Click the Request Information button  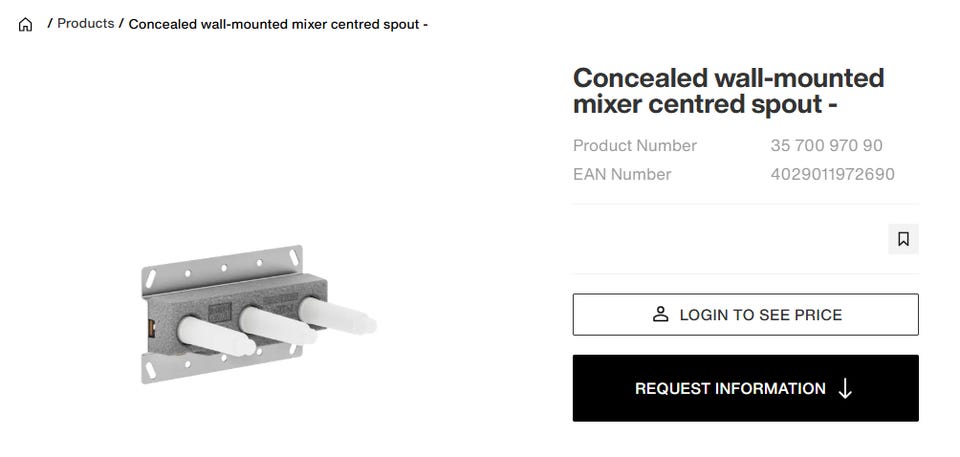point(745,388)
